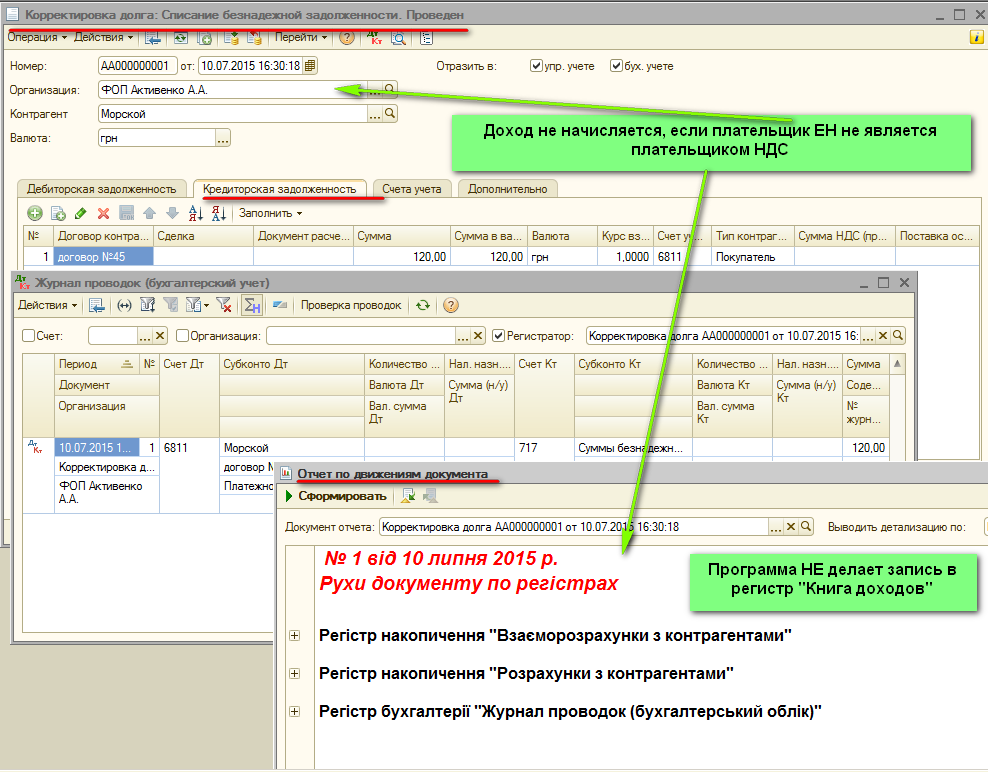Click Проверка проводок button
This screenshot has width=988, height=772.
tap(351, 305)
